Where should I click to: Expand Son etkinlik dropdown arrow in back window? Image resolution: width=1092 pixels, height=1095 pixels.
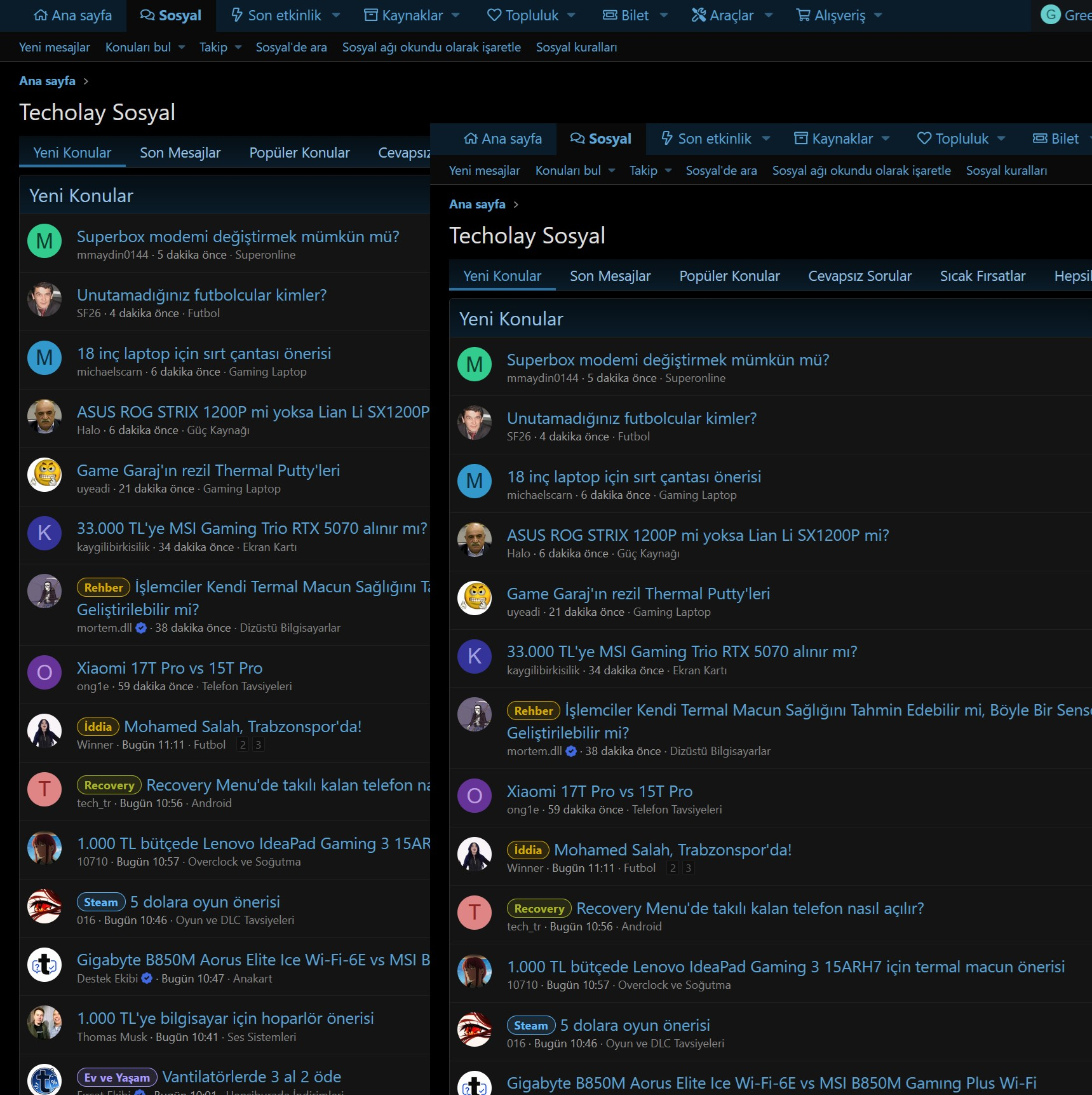pyautogui.click(x=336, y=15)
